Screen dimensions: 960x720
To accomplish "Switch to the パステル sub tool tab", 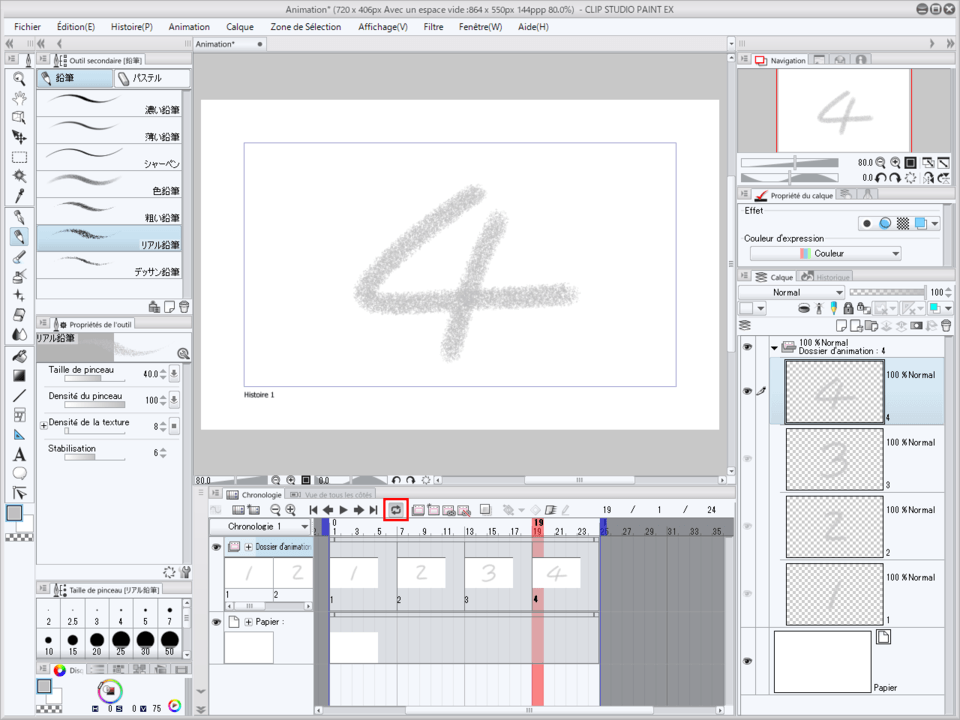I will click(152, 78).
